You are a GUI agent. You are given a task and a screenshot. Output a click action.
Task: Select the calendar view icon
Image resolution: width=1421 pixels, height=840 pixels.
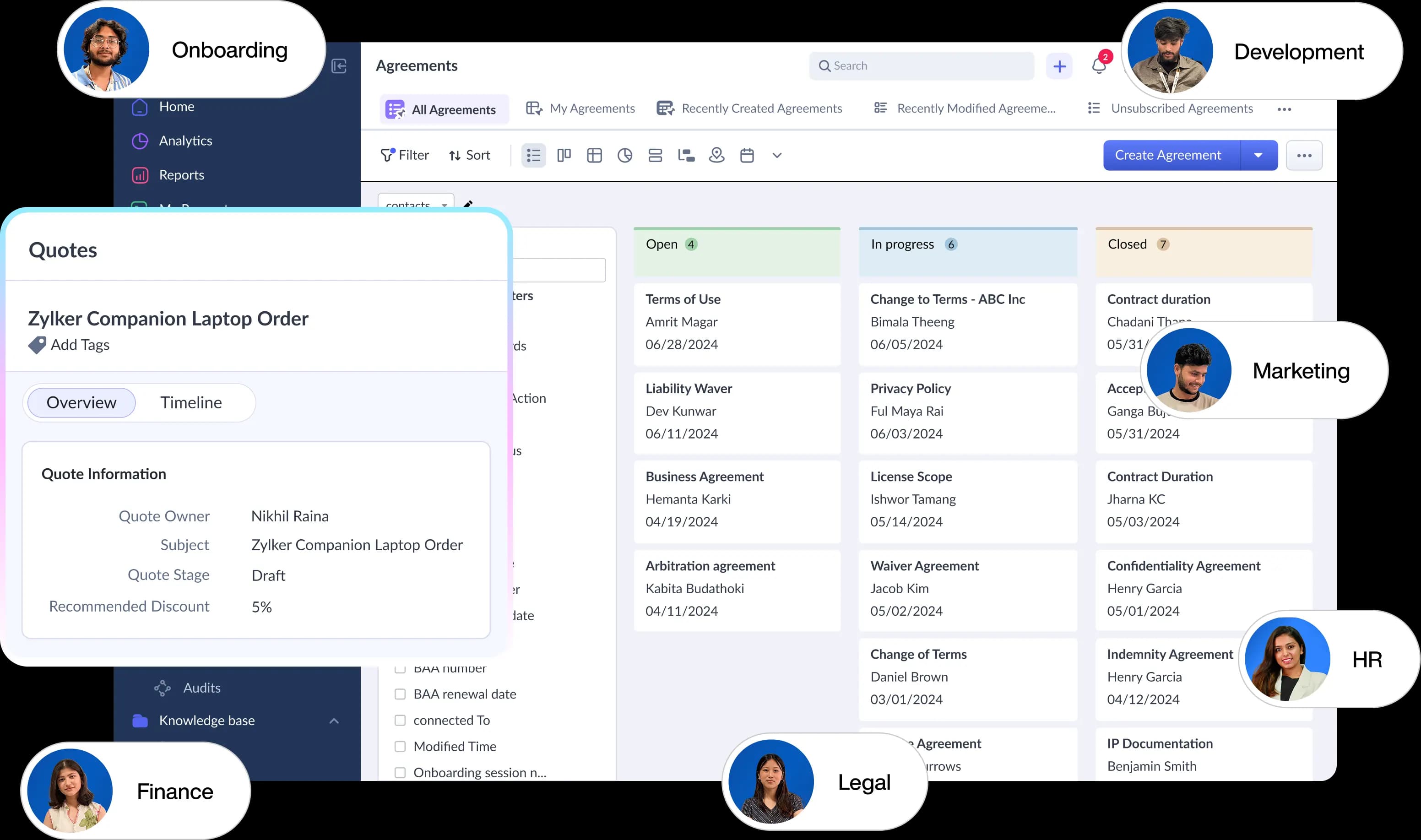747,155
